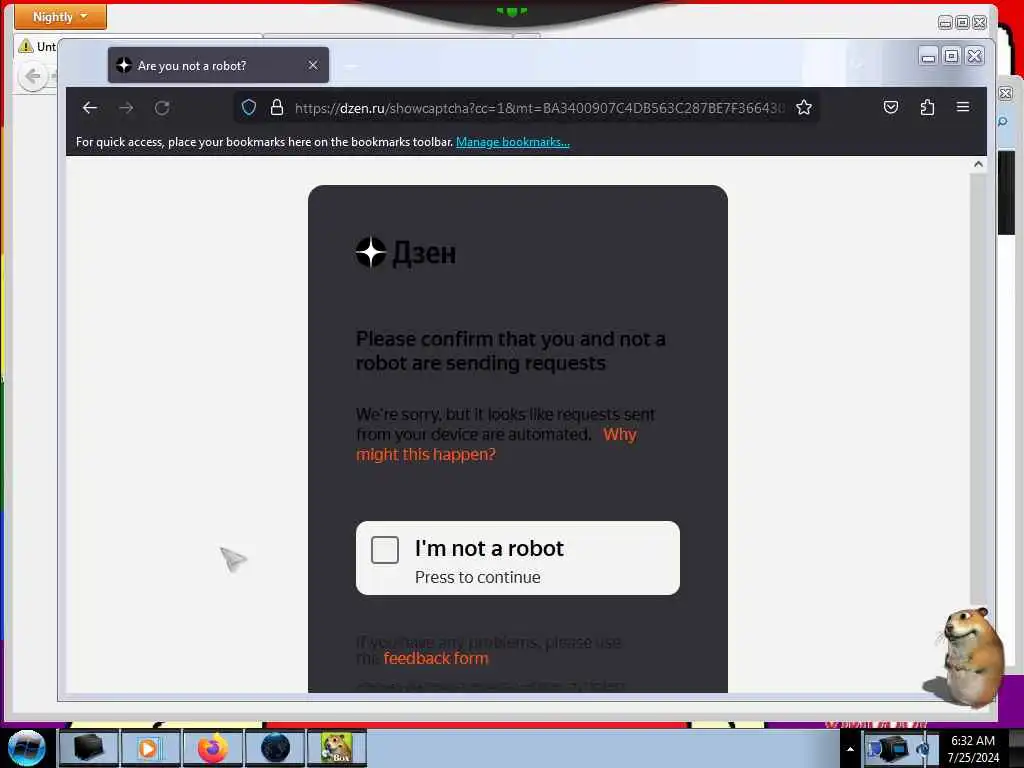This screenshot has width=1024, height=768.
Task: Click the padlock site info icon
Action: [x=277, y=107]
